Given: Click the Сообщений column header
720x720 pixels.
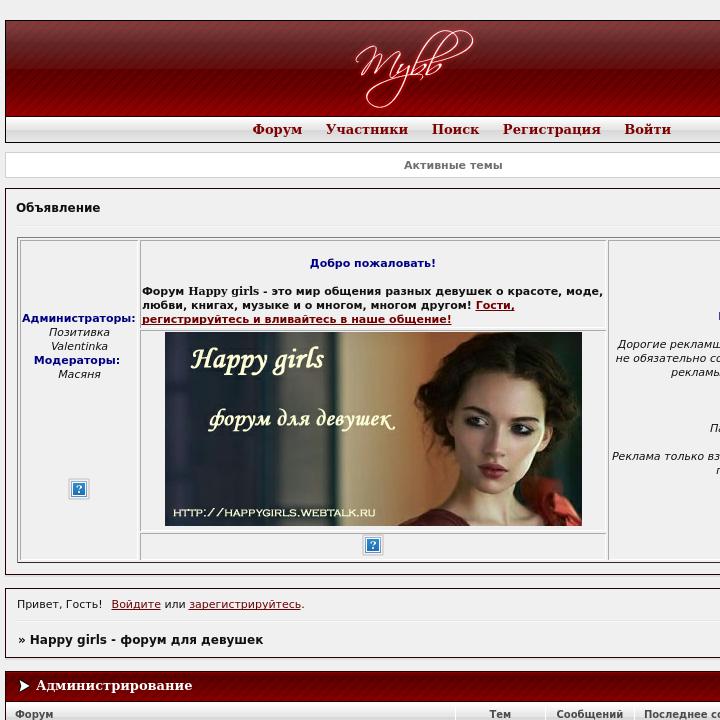Looking at the screenshot, I should click(590, 714).
